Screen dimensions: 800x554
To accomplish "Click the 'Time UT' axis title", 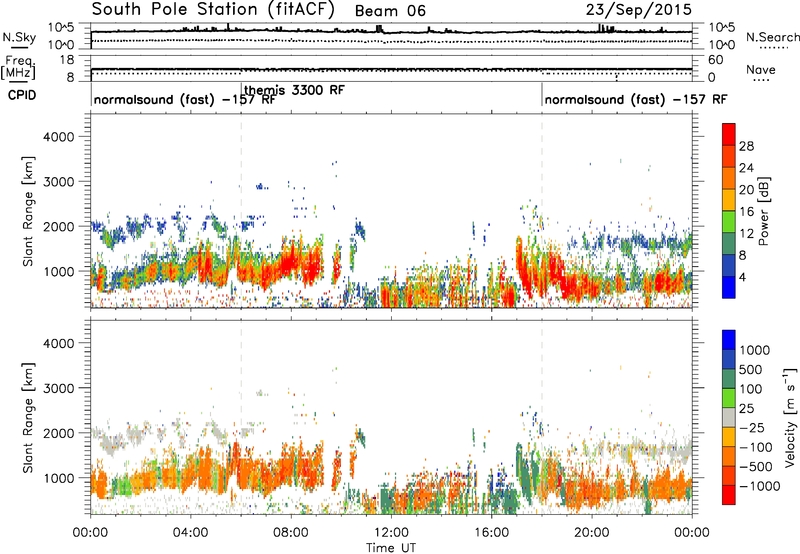I will 391,548.
